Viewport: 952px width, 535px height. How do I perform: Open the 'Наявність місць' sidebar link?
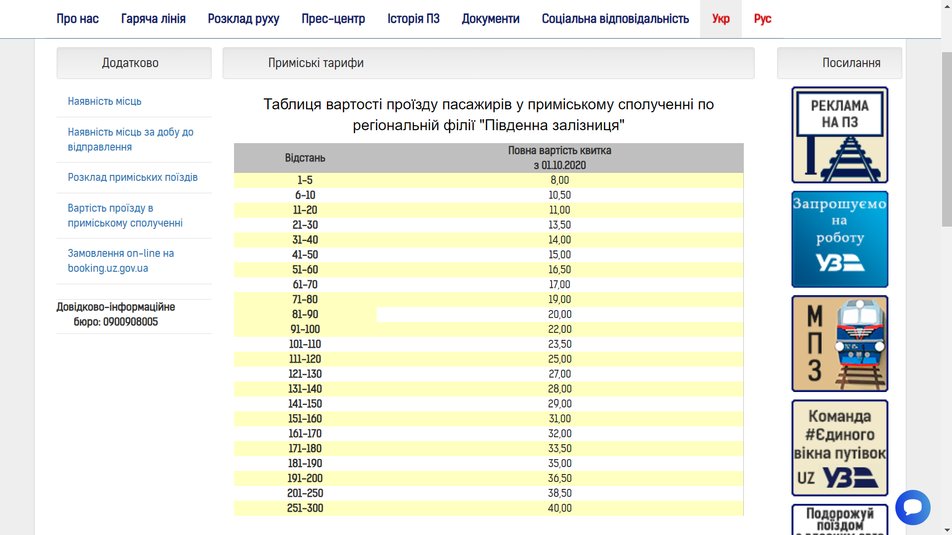105,102
